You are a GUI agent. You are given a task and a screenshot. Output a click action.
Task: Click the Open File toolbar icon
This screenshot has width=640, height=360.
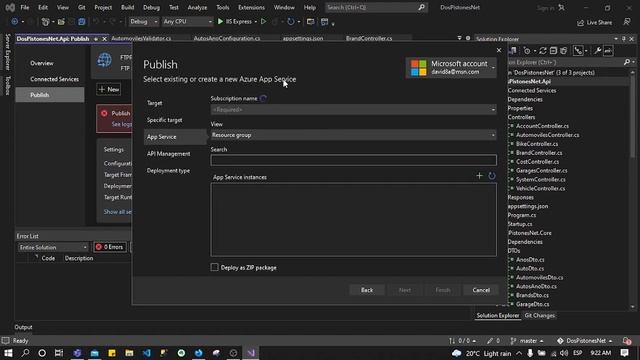[x=61, y=22]
